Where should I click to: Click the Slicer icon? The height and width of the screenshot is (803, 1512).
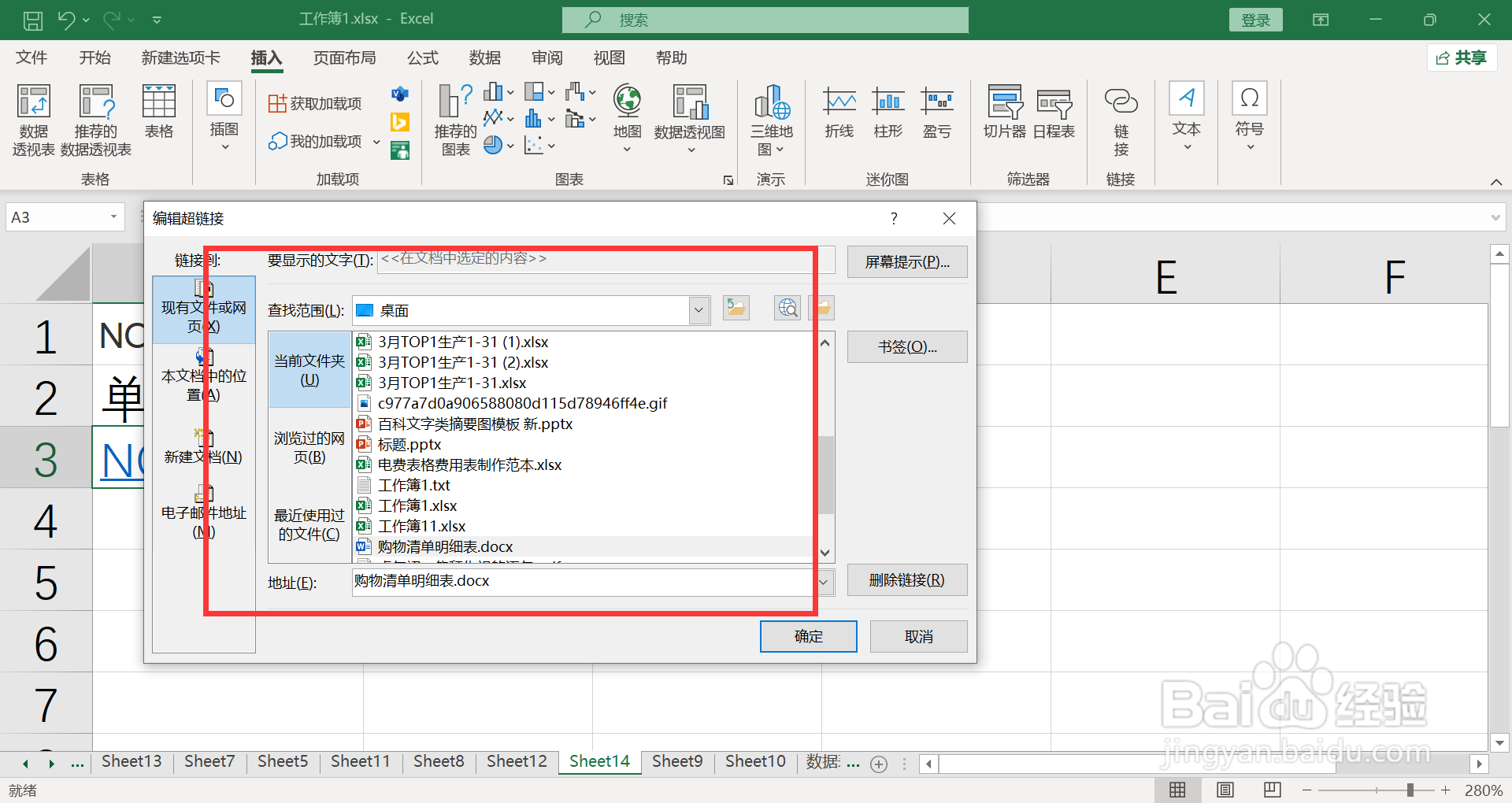tap(1005, 112)
